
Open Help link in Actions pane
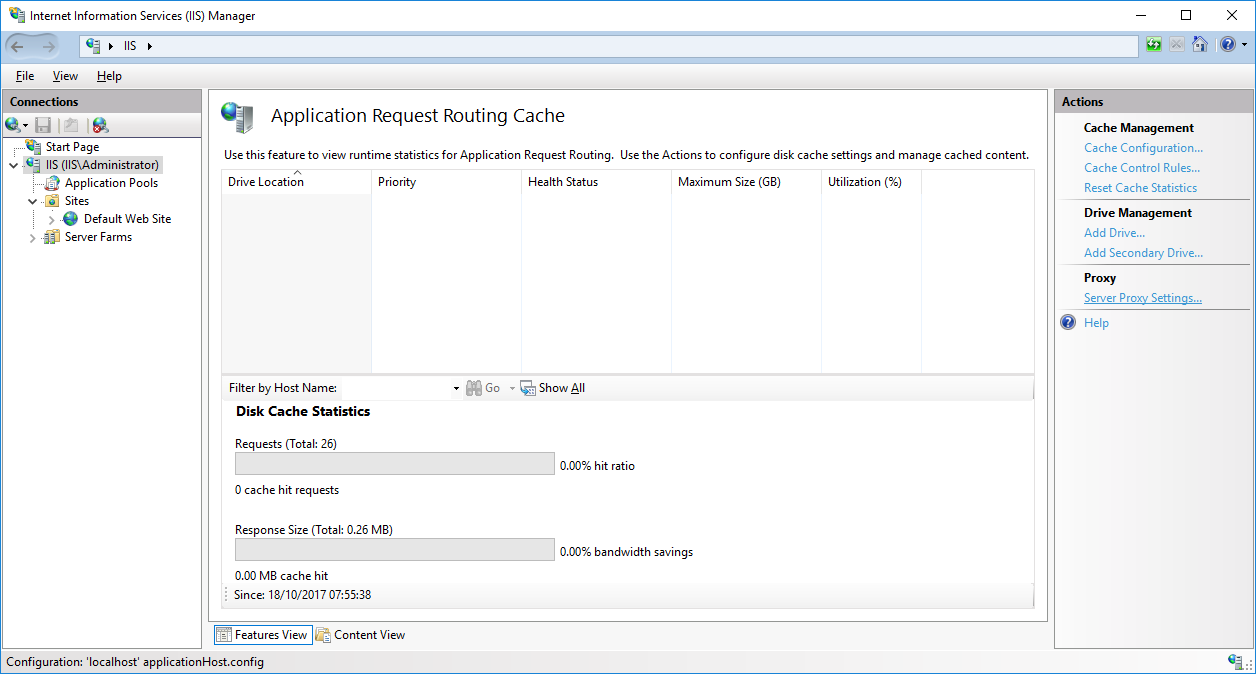click(1096, 323)
